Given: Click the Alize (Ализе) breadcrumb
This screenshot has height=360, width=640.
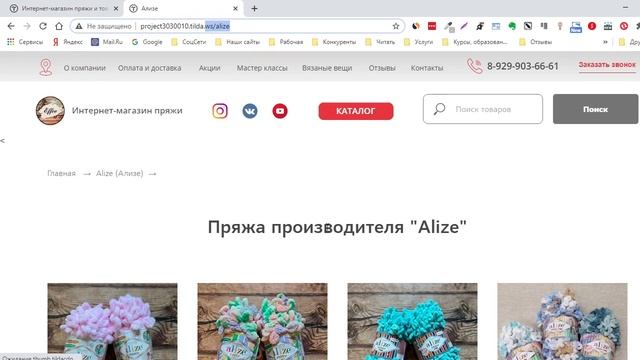Looking at the screenshot, I should coord(120,173).
